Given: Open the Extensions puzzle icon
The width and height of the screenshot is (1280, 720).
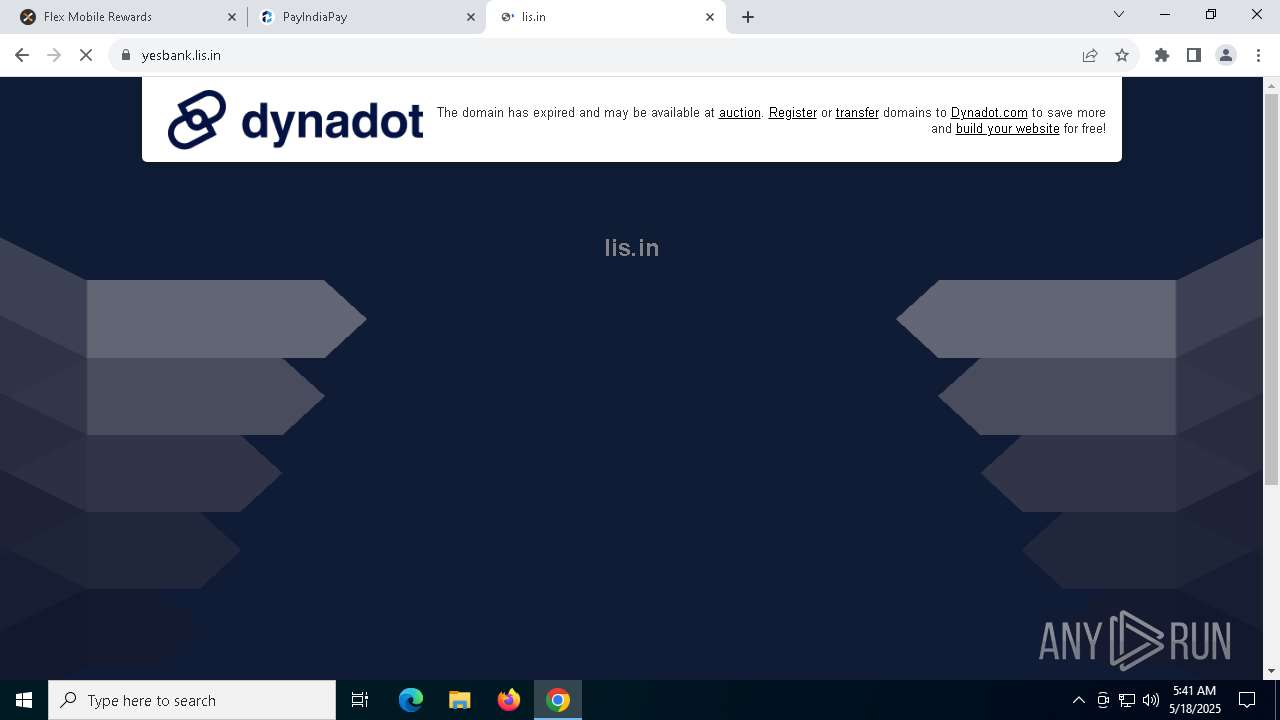Looking at the screenshot, I should tap(1162, 55).
